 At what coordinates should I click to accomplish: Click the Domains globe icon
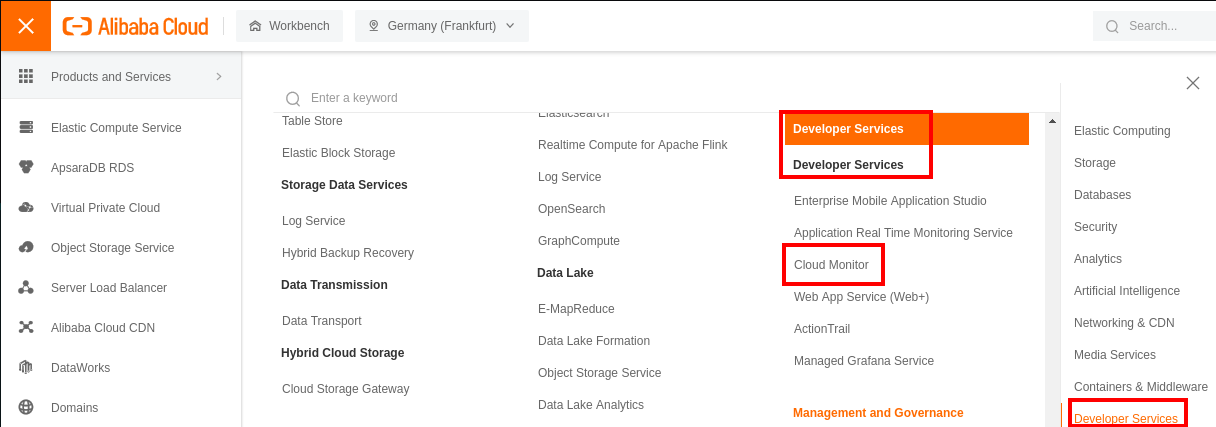point(27,408)
